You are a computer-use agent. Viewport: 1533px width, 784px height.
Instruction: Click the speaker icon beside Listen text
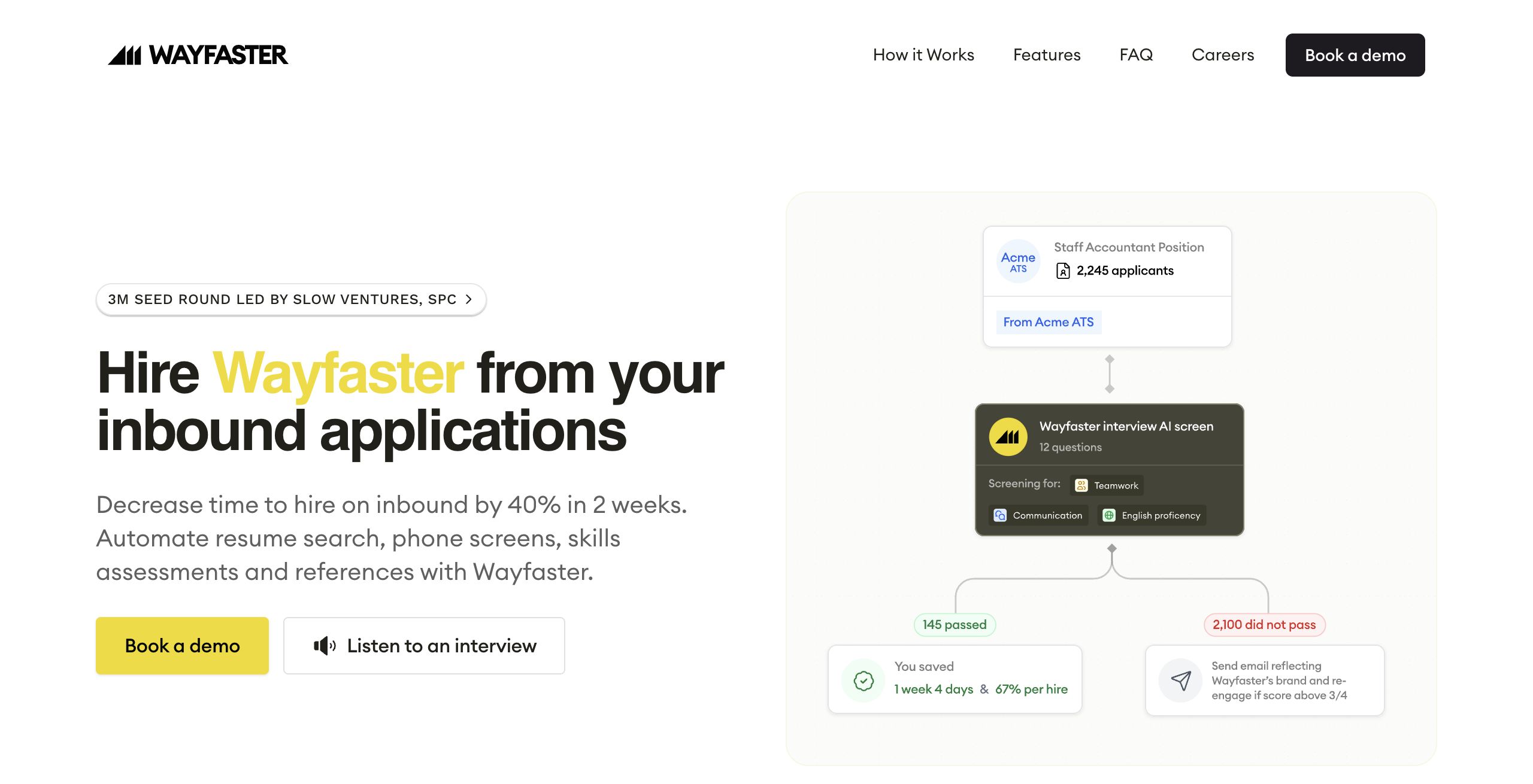pyautogui.click(x=325, y=646)
